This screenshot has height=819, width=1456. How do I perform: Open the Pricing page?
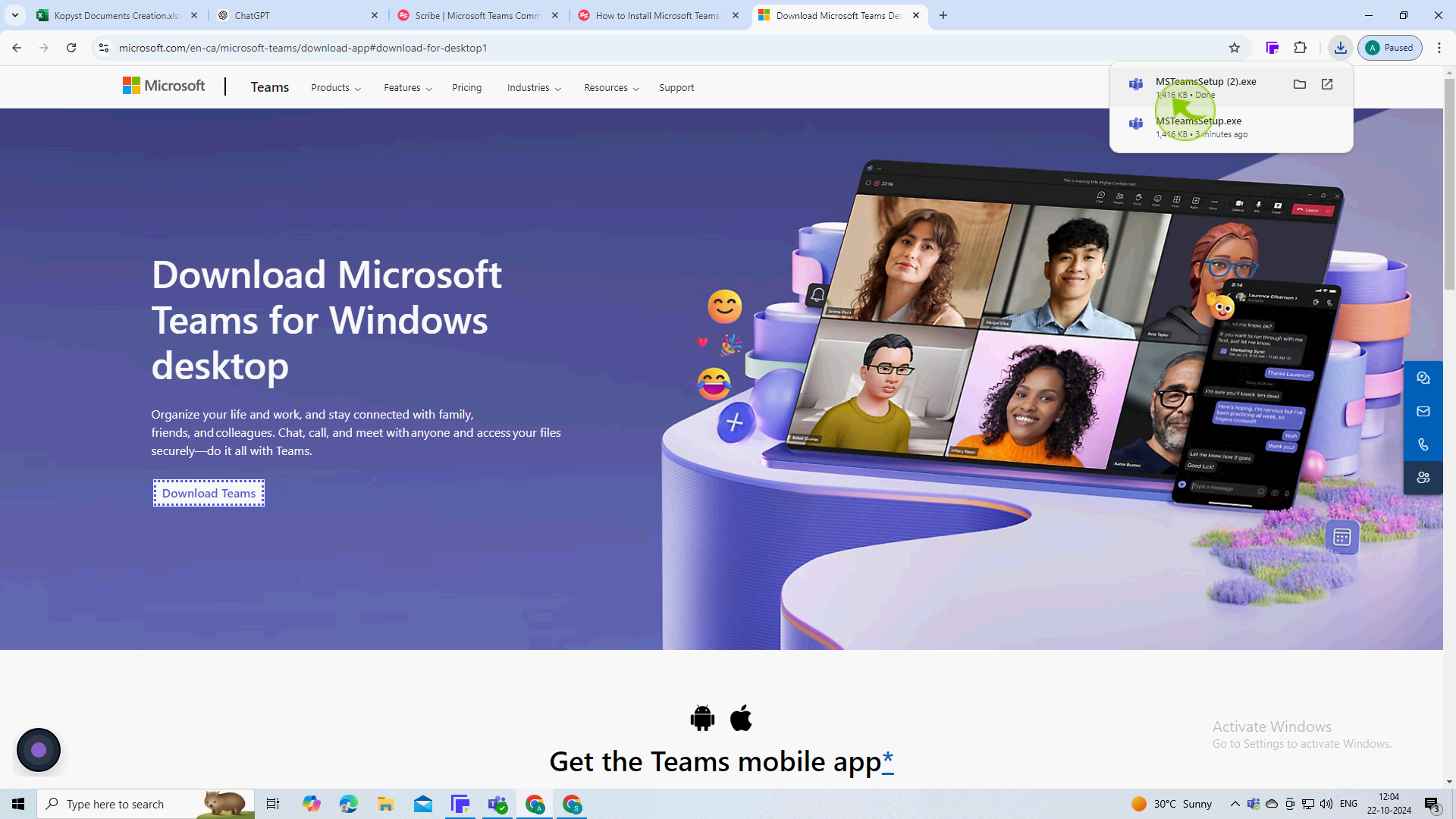point(467,88)
